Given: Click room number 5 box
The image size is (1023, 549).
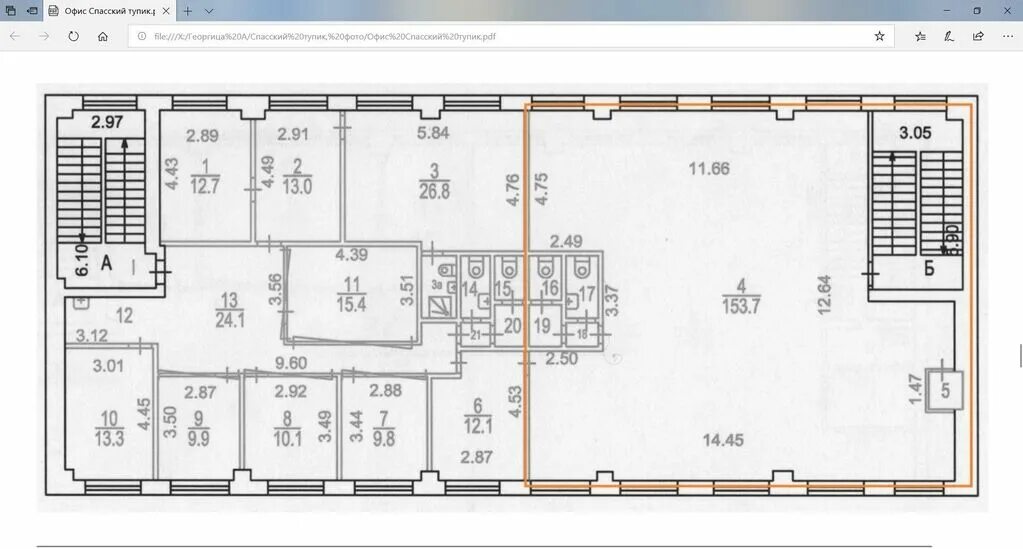Looking at the screenshot, I should point(945,391).
